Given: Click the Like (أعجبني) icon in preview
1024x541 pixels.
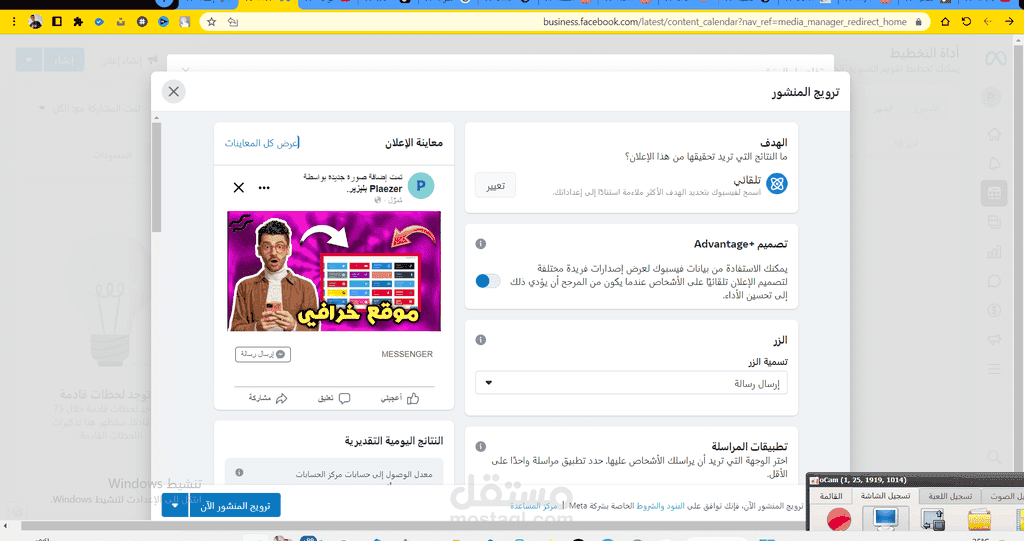Looking at the screenshot, I should click(413, 399).
